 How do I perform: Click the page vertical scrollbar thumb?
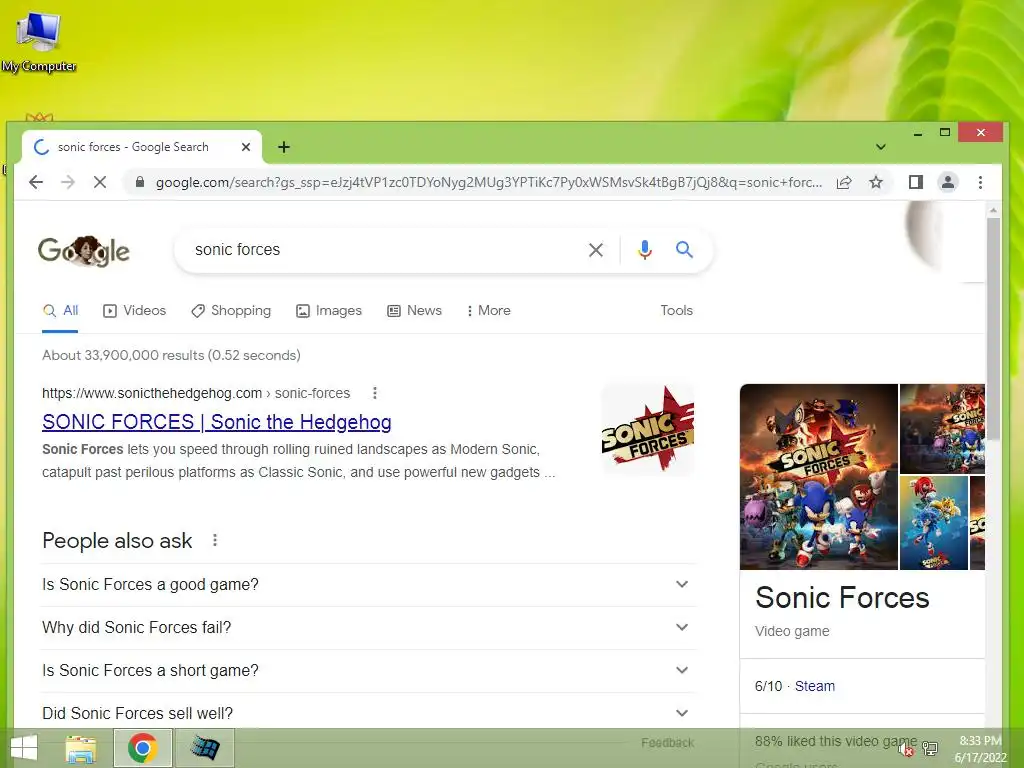point(993,328)
